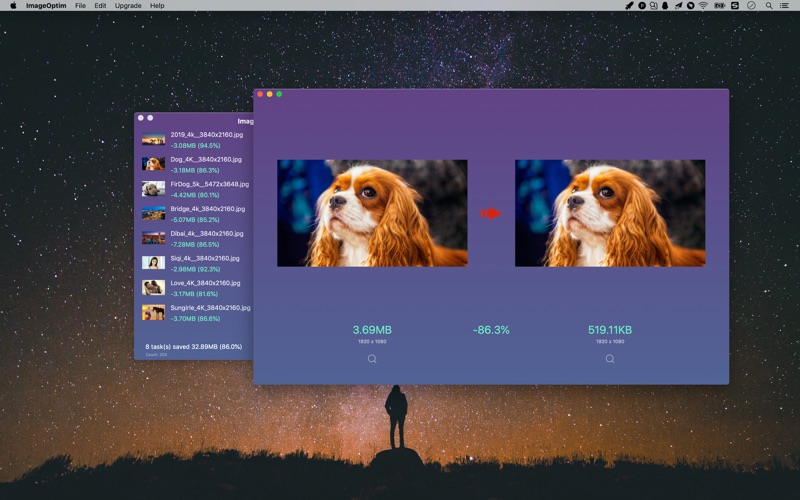Click the paper plane menu bar icon
The height and width of the screenshot is (500, 800).
coord(678,6)
